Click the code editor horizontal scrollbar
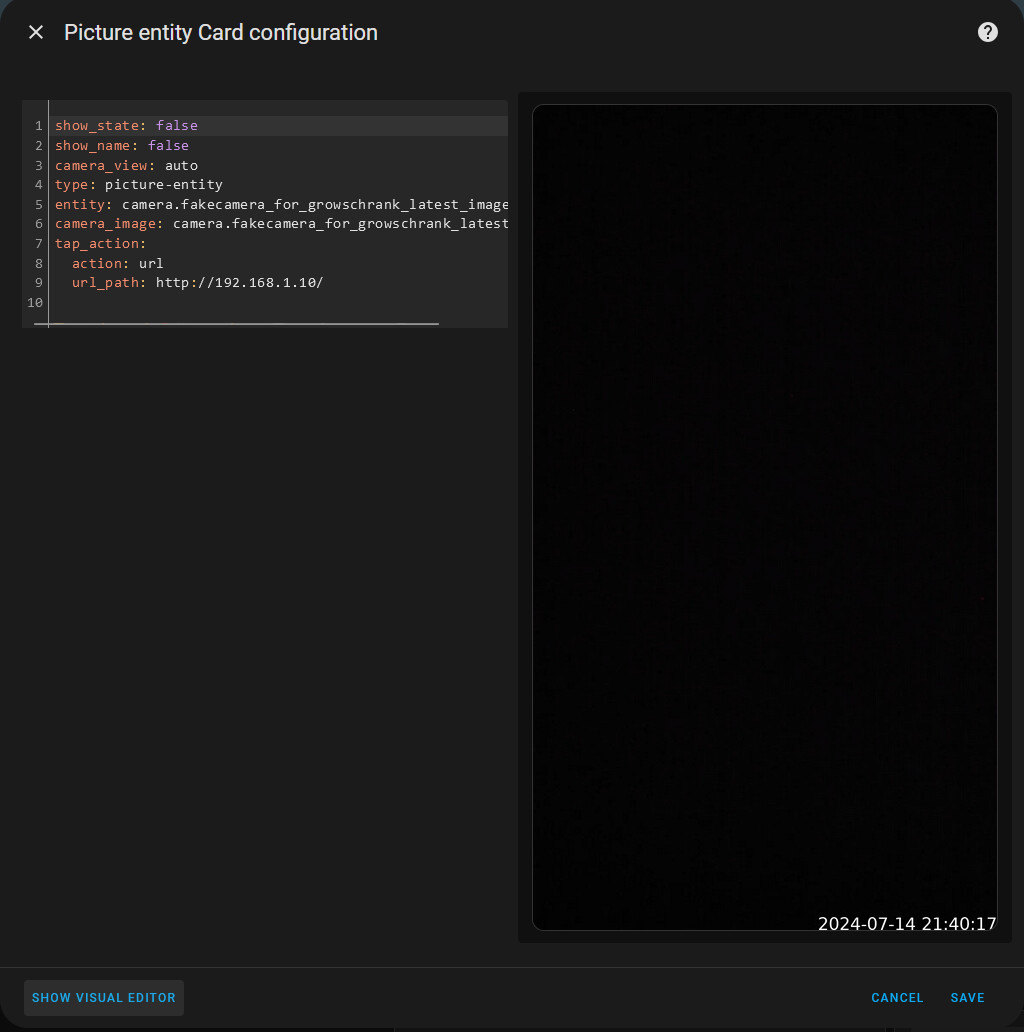 point(236,324)
